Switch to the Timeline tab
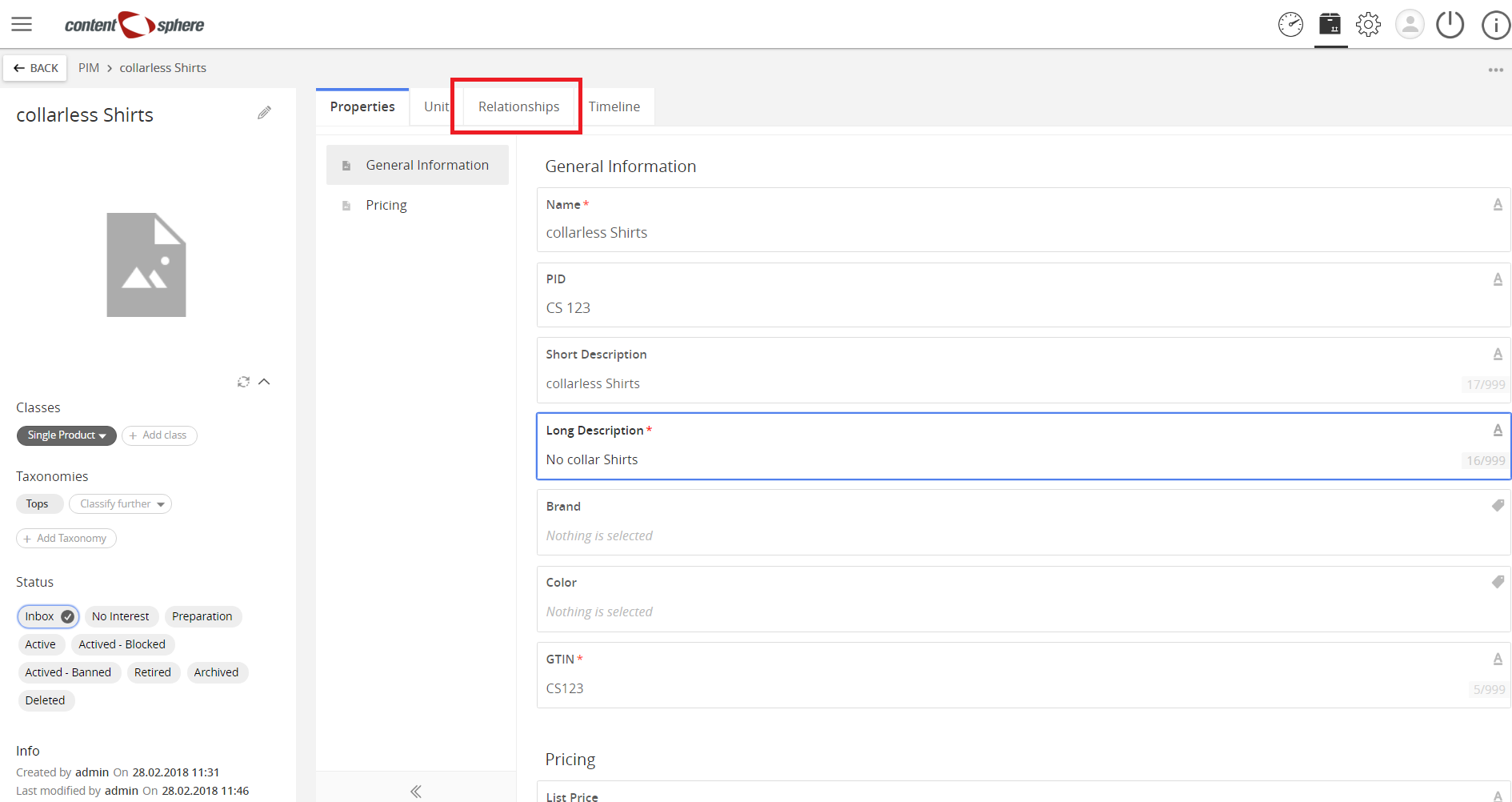Screen dimensions: 1512x802 pyautogui.click(x=614, y=106)
